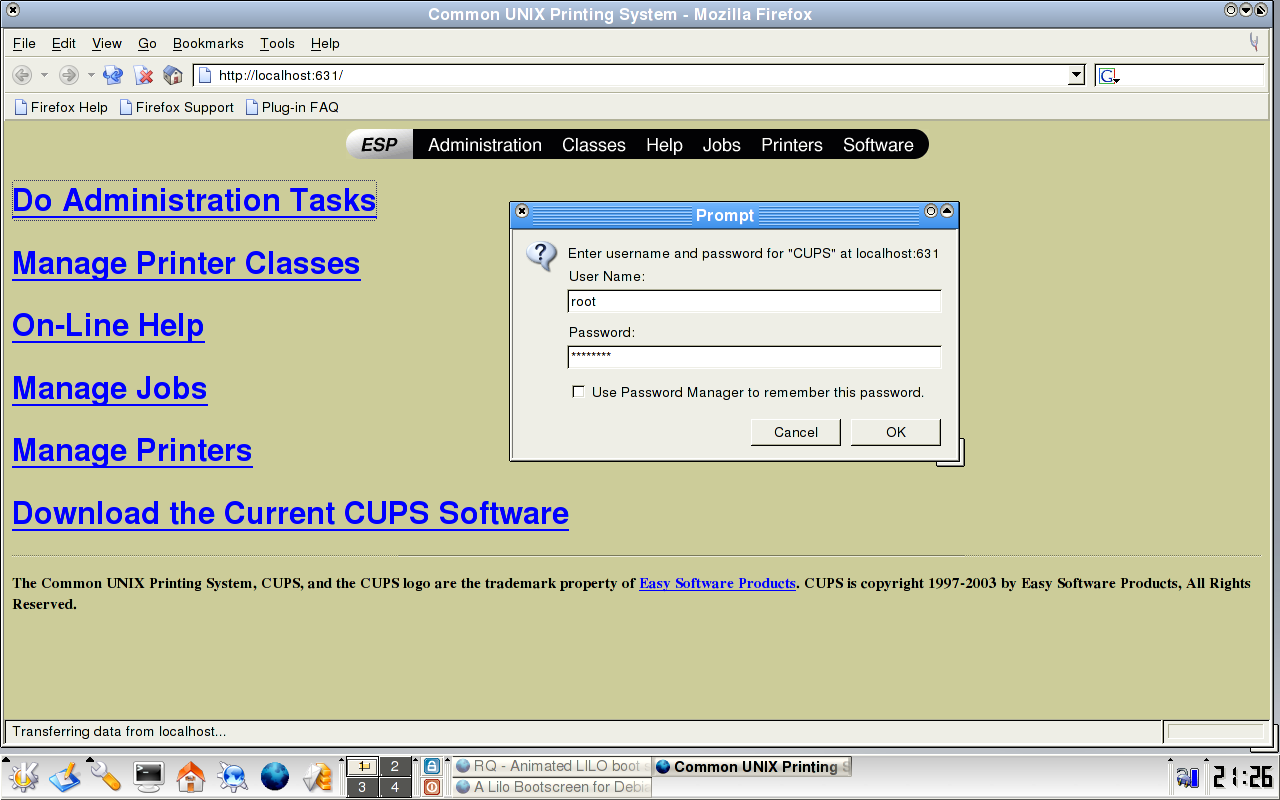Open the orange document icon in panel

tap(317, 776)
